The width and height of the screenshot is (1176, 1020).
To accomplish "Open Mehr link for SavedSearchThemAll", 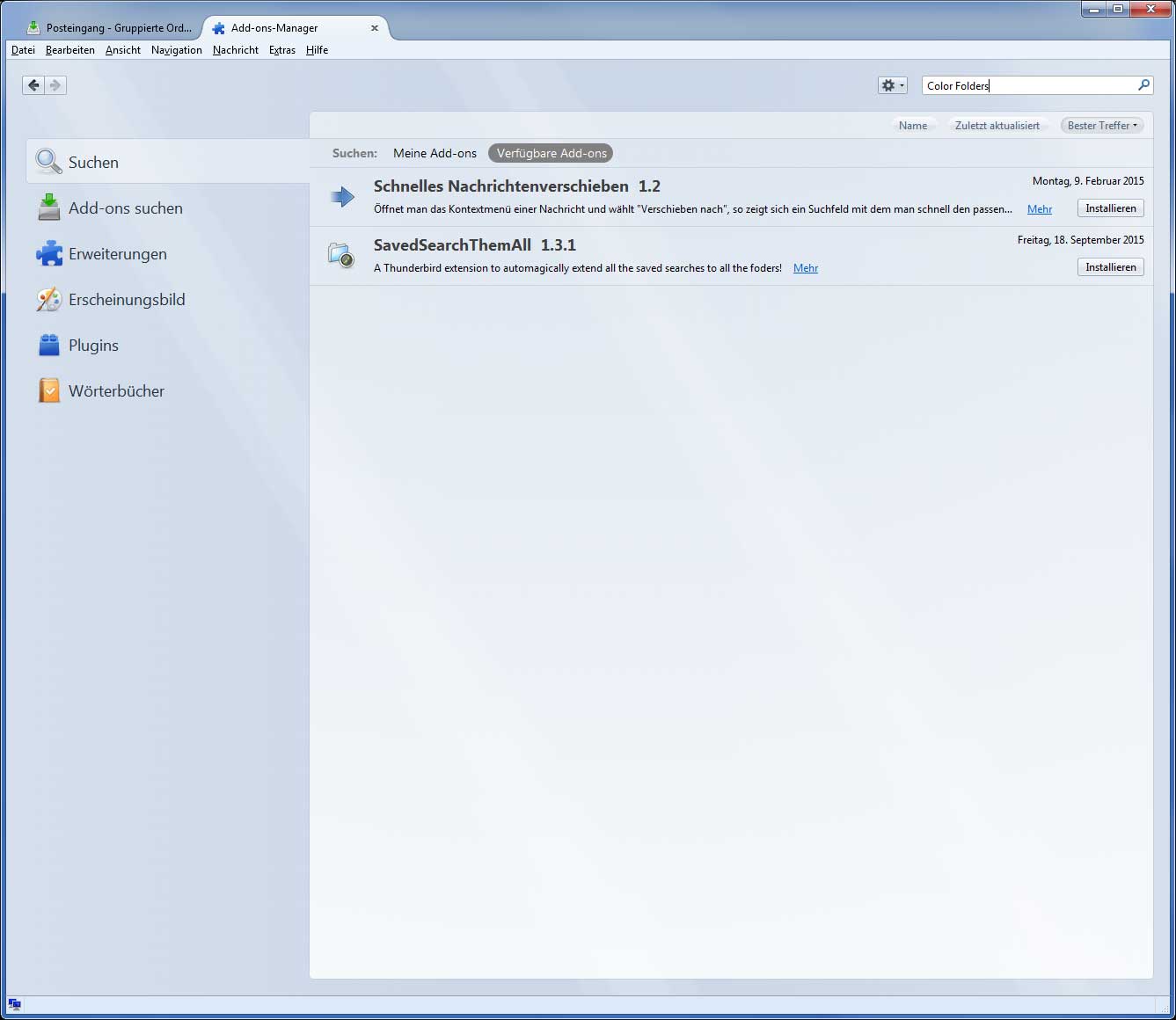I will point(806,268).
